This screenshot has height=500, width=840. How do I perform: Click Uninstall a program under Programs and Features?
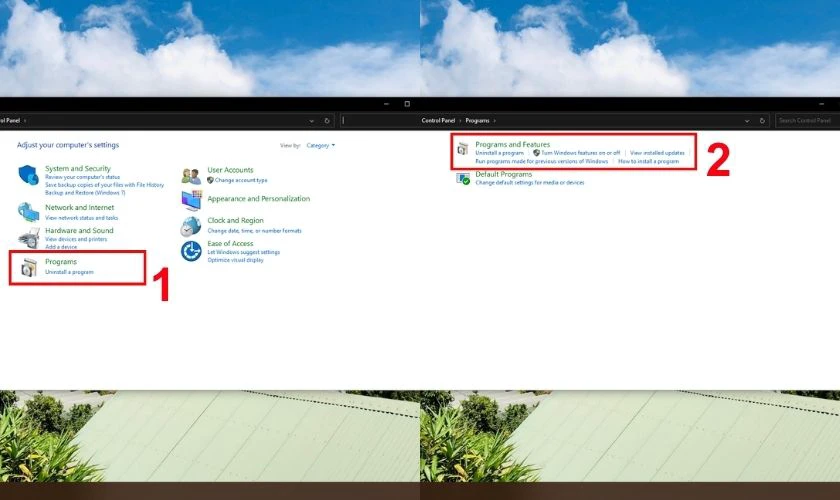click(499, 153)
